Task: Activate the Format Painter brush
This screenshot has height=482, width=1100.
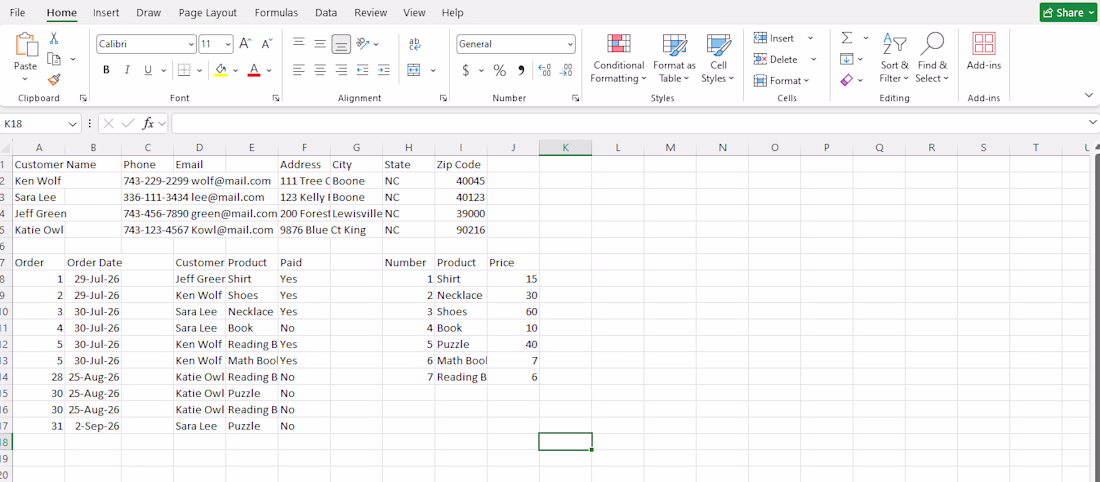Action: click(55, 79)
